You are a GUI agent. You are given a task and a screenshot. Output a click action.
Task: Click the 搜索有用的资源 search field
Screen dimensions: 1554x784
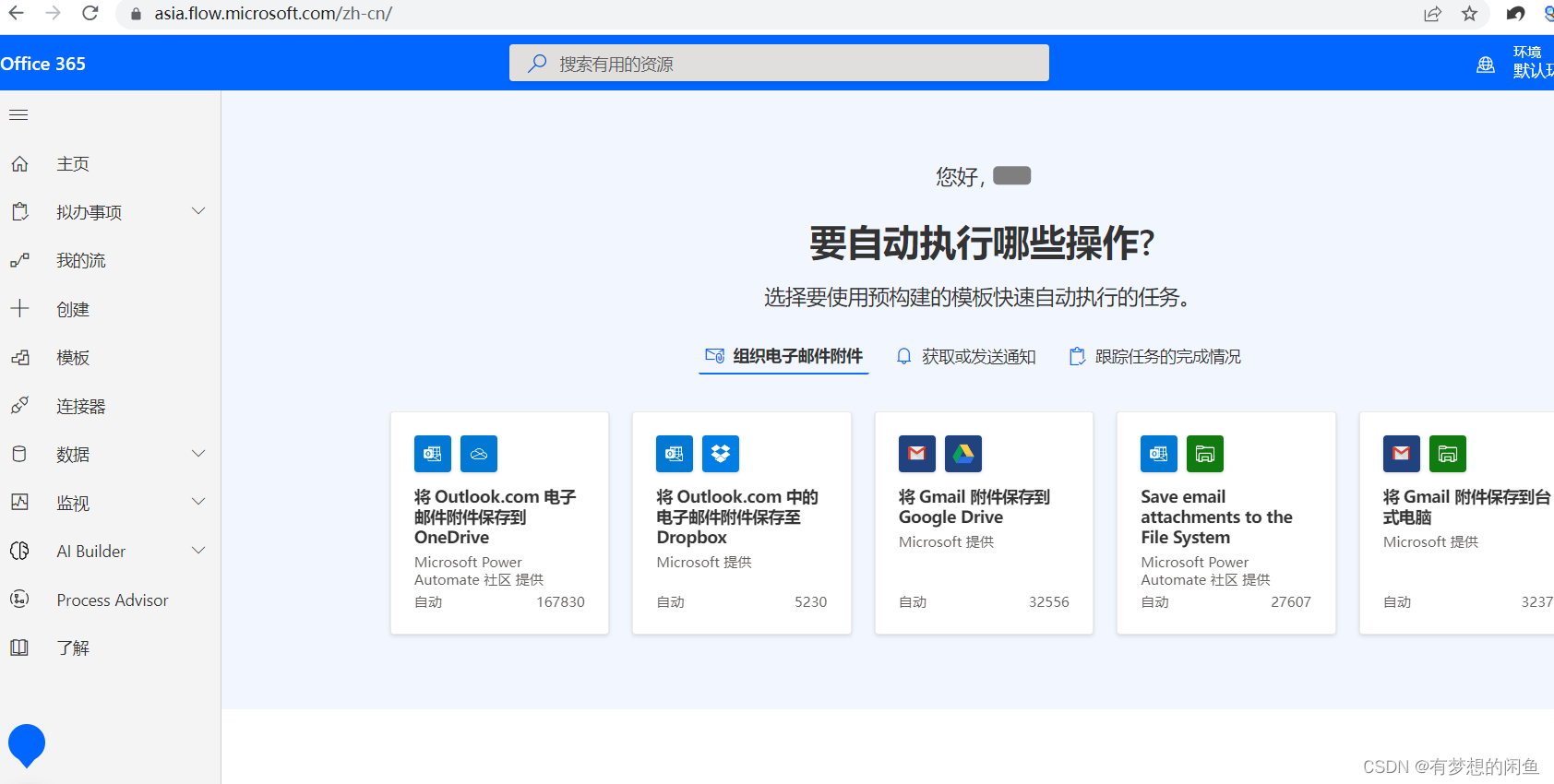[779, 63]
